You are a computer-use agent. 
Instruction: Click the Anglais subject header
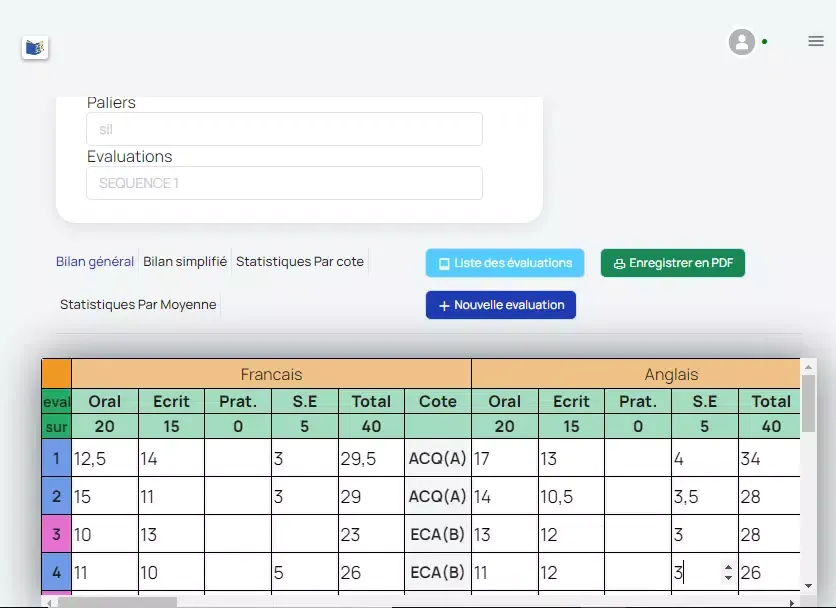pos(636,374)
